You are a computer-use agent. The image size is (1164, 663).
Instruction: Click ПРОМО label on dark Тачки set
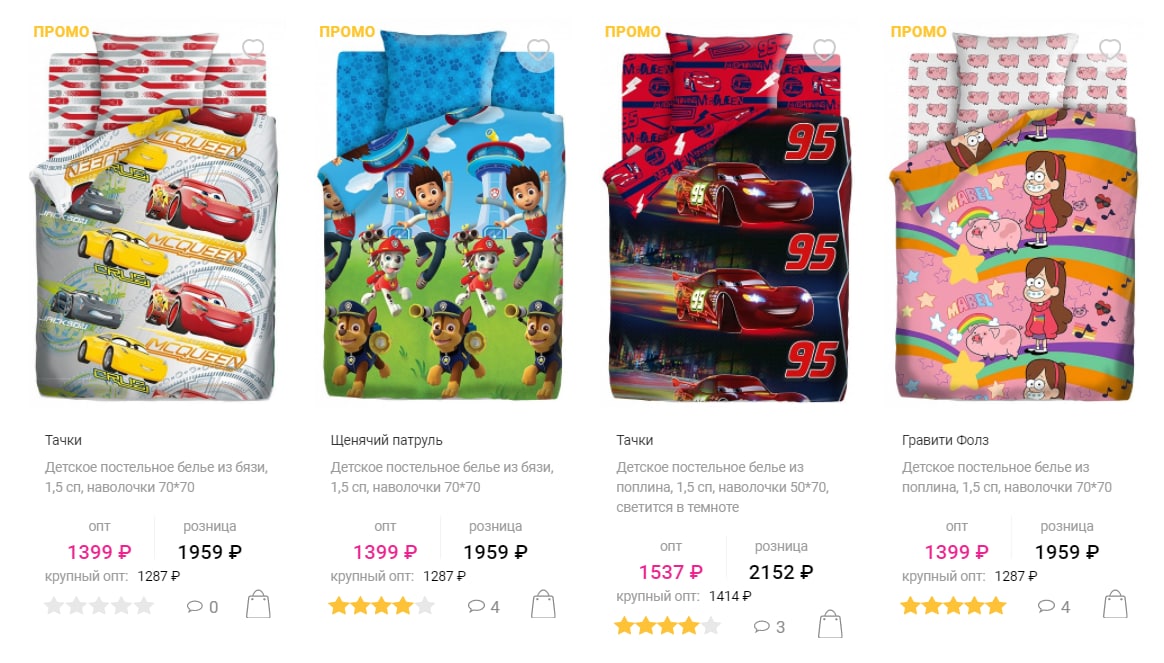pyautogui.click(x=632, y=31)
